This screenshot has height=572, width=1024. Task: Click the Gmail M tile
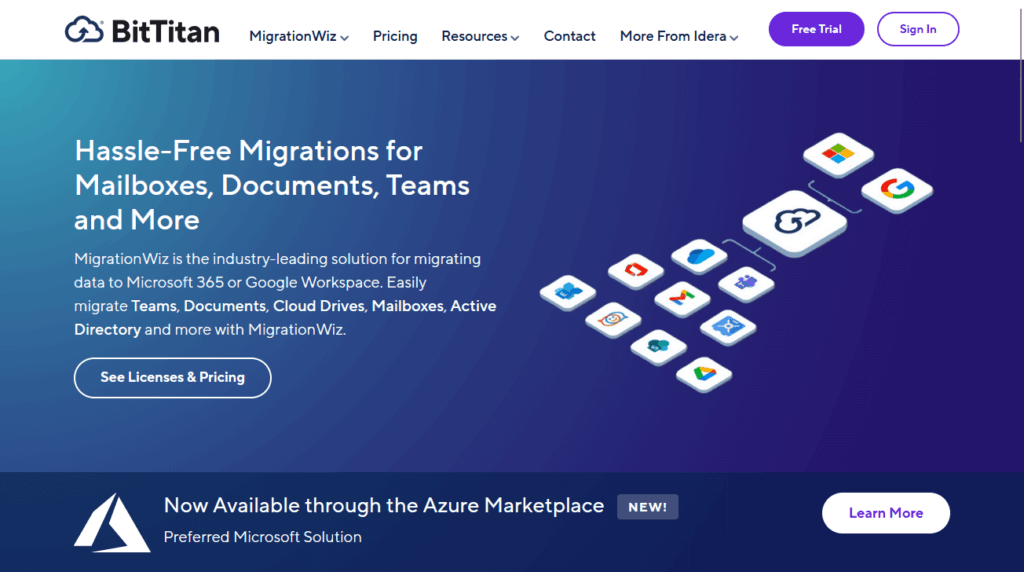[x=682, y=298]
